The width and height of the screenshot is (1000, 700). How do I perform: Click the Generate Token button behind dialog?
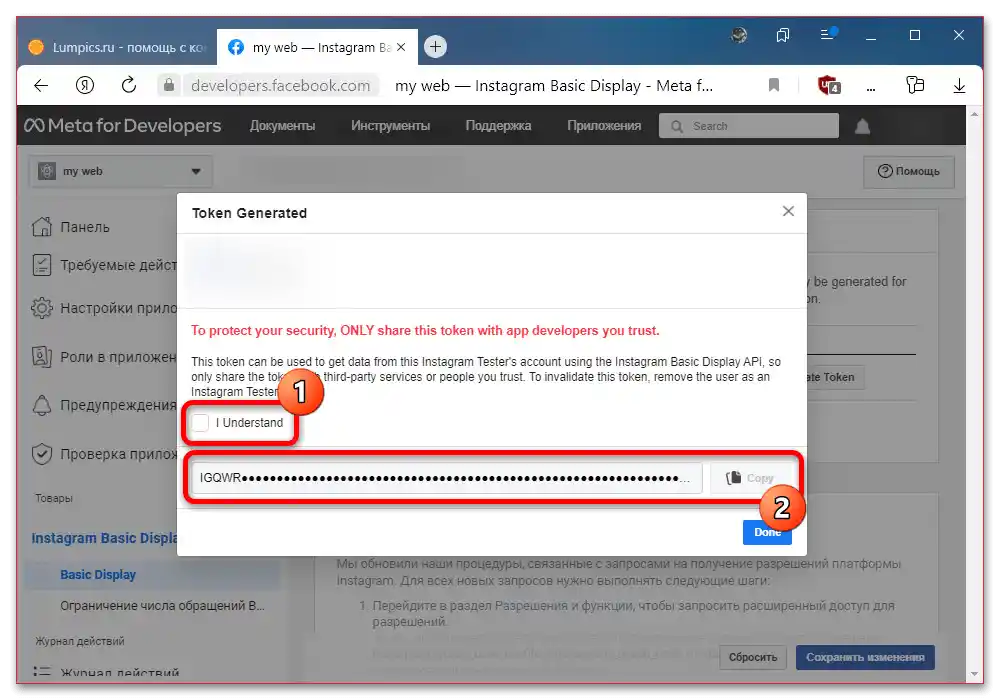point(835,377)
